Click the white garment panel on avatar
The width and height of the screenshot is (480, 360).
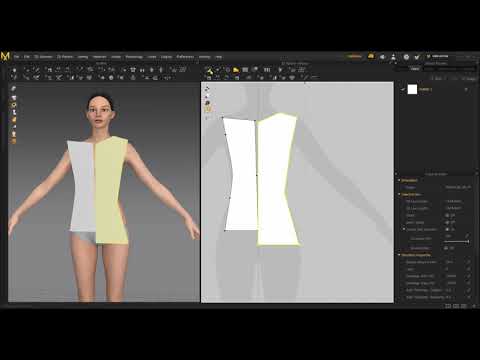pos(82,187)
